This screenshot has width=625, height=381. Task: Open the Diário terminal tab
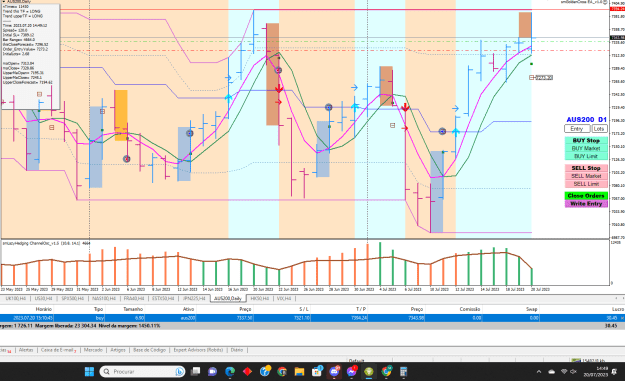(236, 350)
